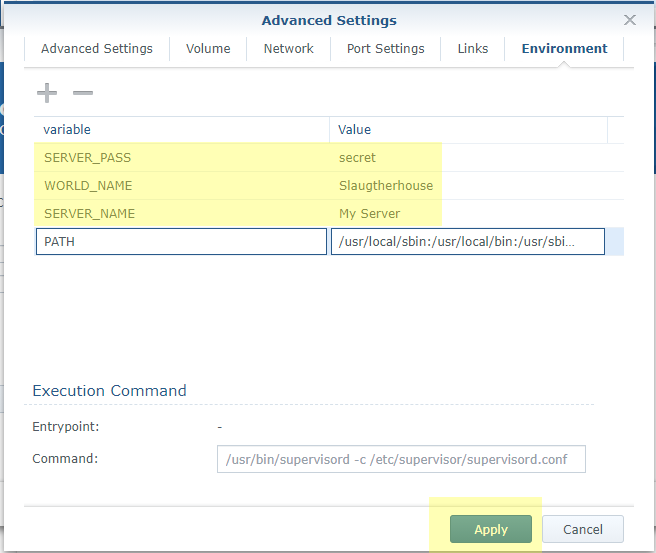
Task: Select the WORLD_NAME variable cell
Action: pos(182,186)
